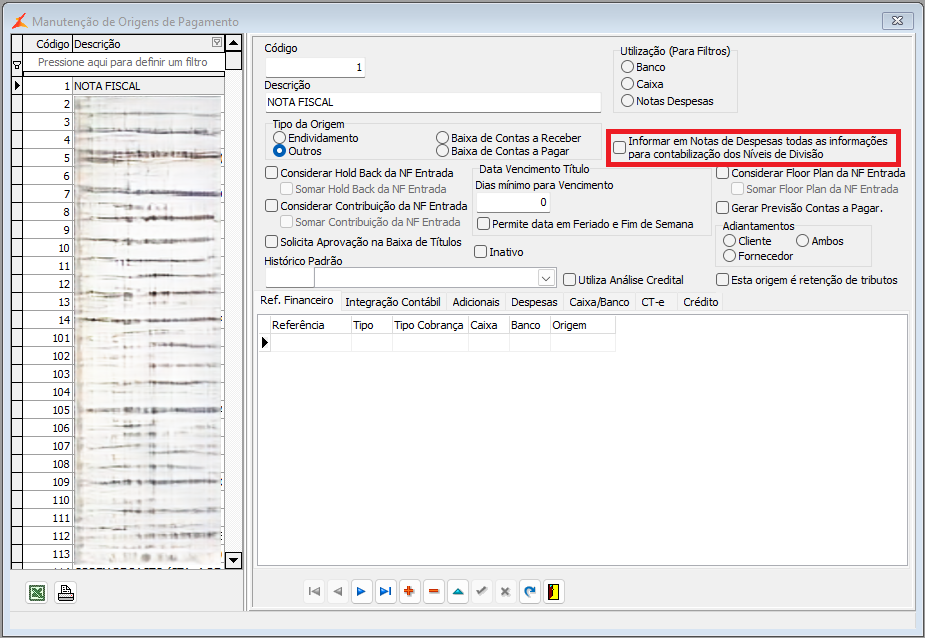925x638 pixels.
Task: Click the Banco column header in grid
Action: point(530,325)
